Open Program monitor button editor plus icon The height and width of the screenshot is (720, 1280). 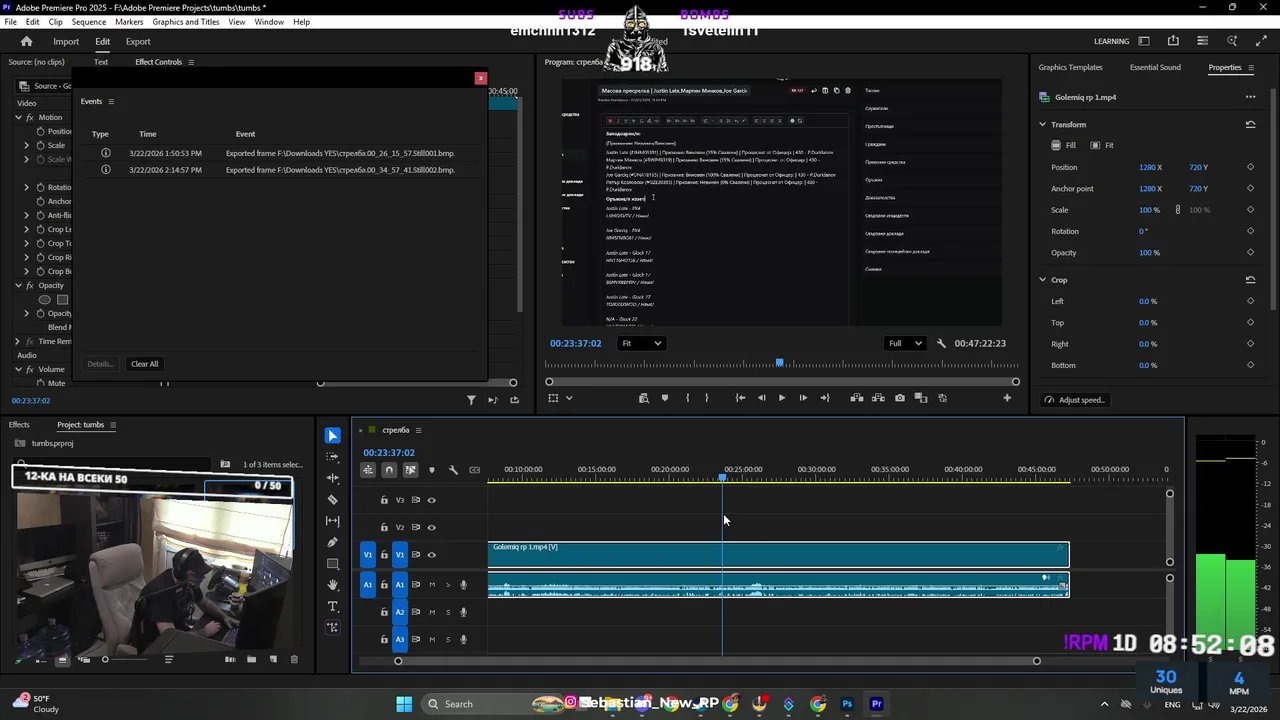tap(1007, 398)
